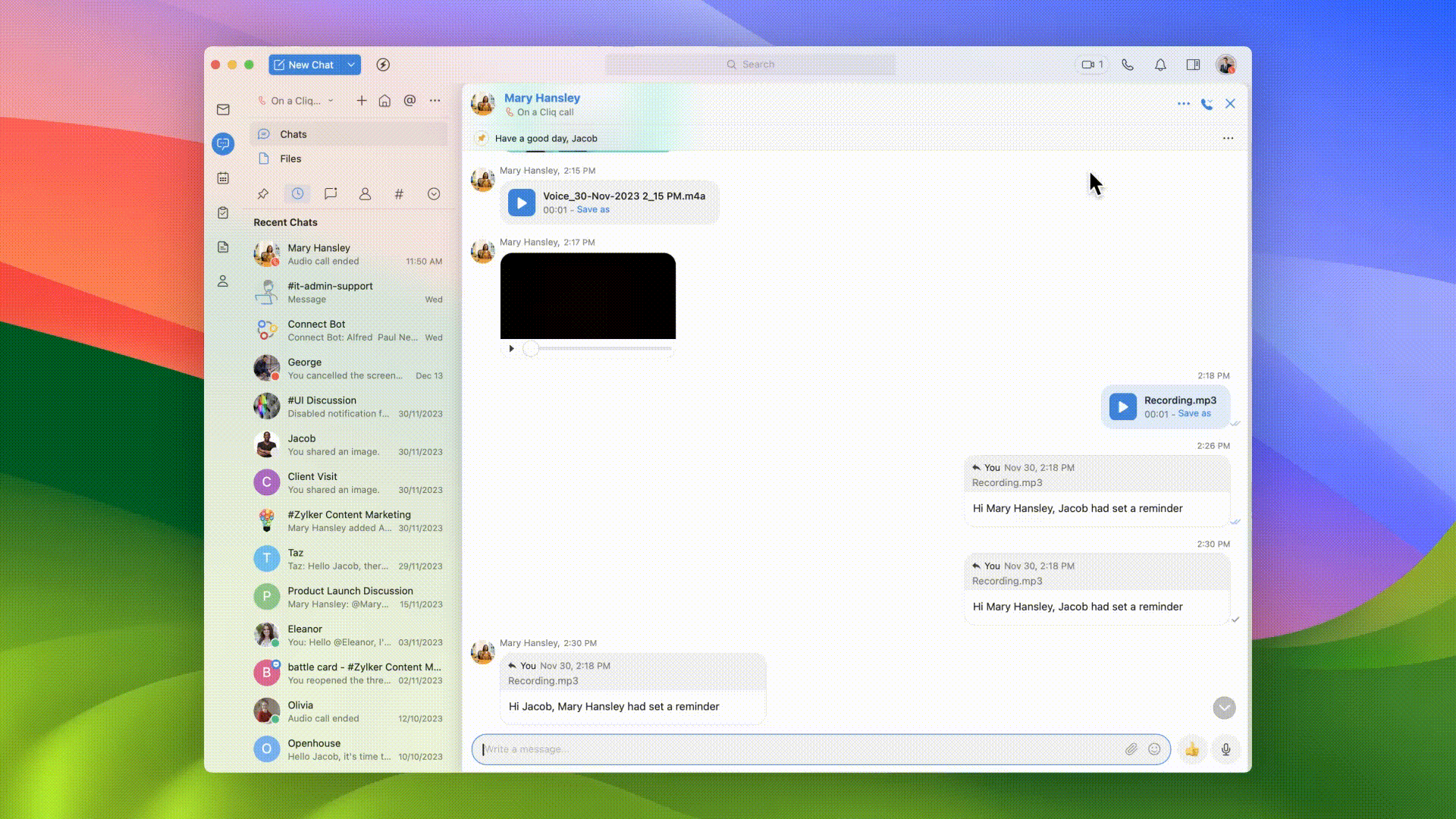Open the calendar icon in left sidebar

pyautogui.click(x=223, y=178)
